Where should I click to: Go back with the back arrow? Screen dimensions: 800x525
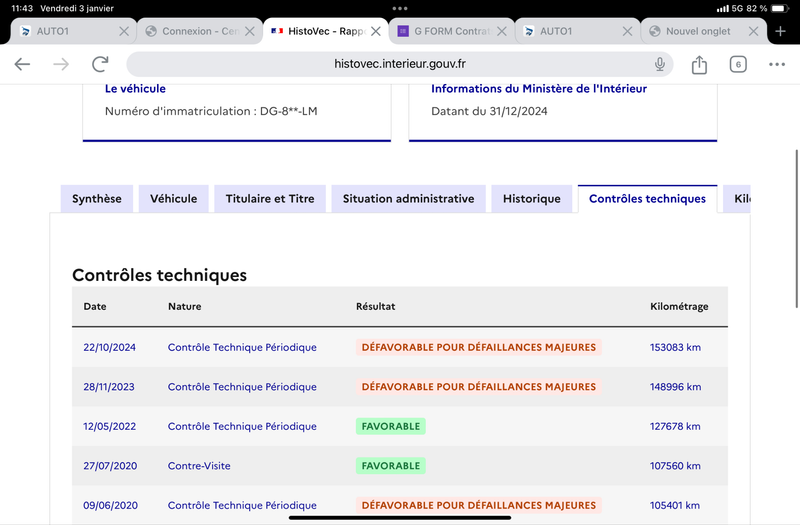pyautogui.click(x=22, y=64)
